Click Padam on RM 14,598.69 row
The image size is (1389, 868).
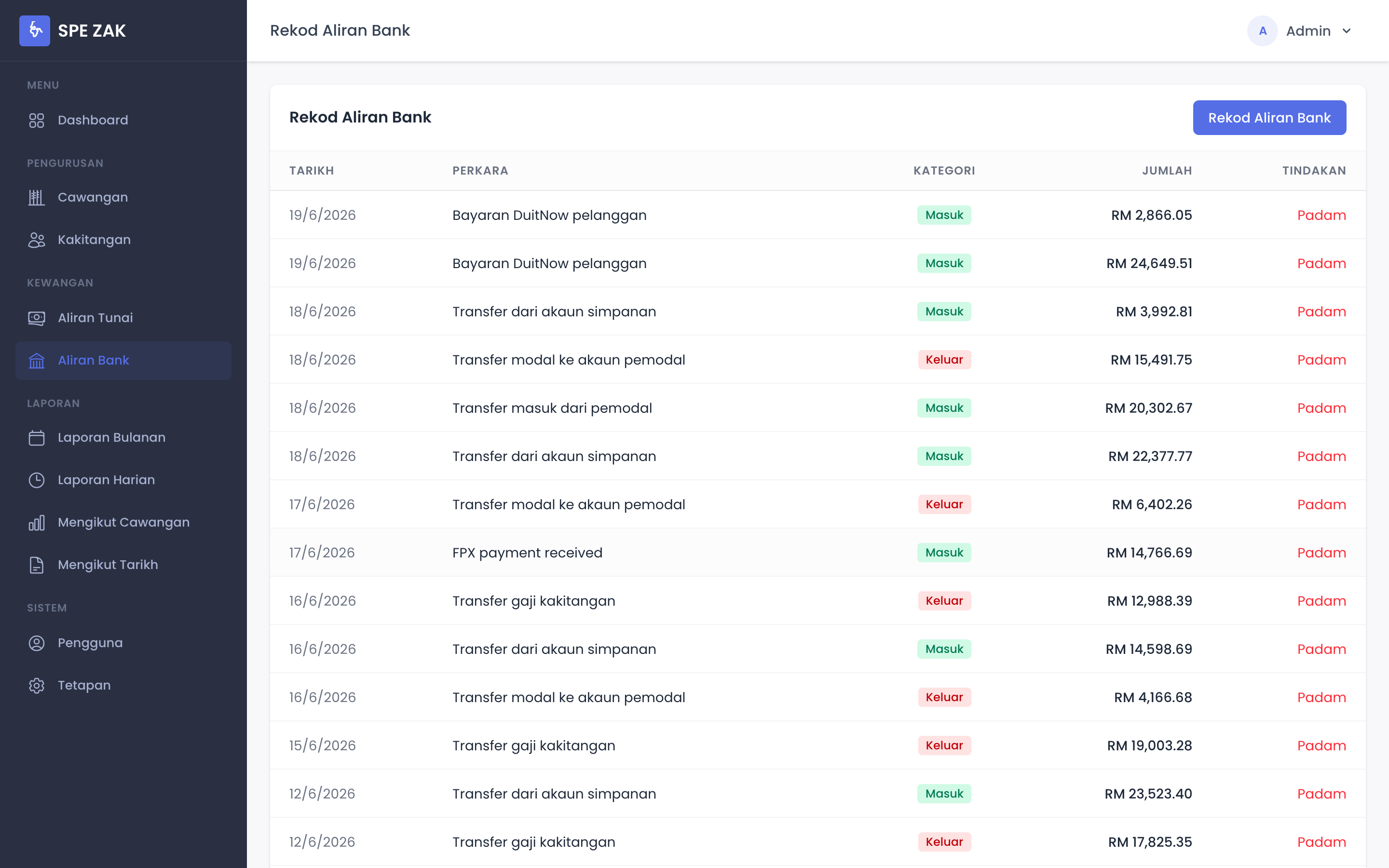pos(1321,649)
